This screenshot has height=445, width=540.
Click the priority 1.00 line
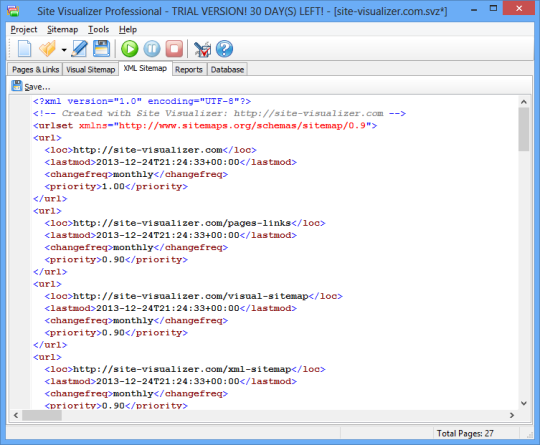(x=116, y=187)
